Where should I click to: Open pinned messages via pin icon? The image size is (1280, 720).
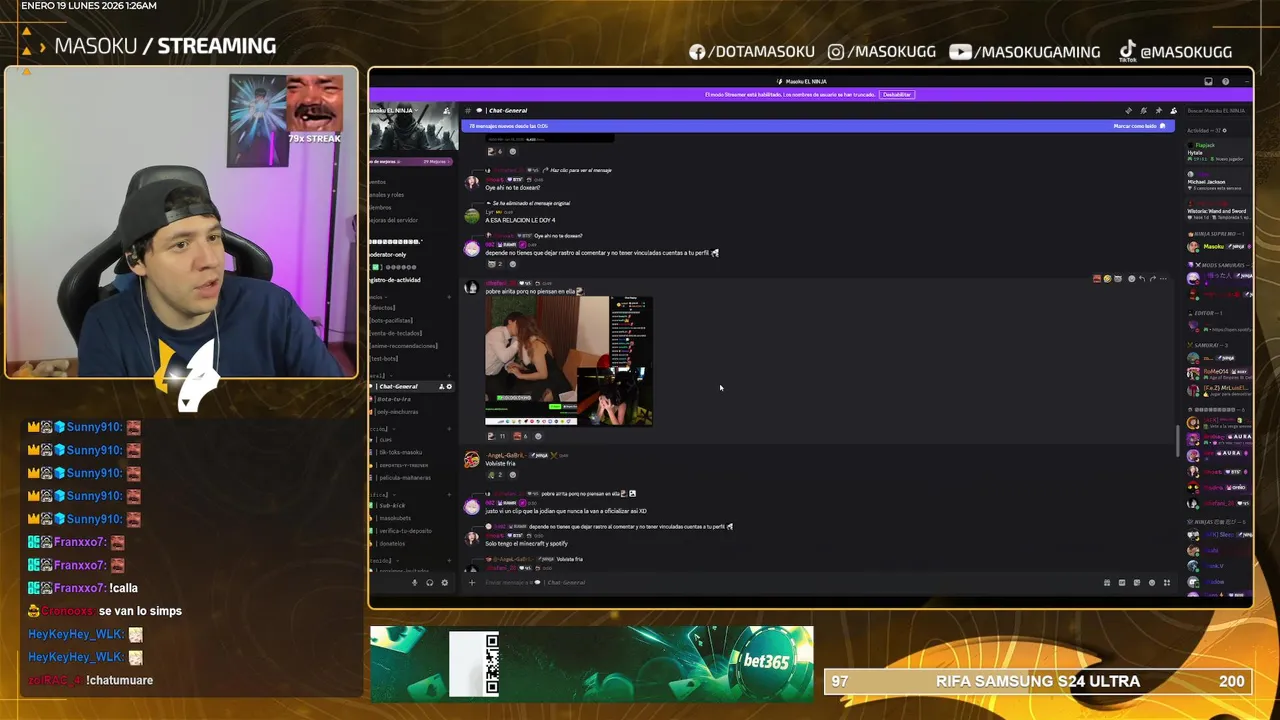tap(1158, 111)
